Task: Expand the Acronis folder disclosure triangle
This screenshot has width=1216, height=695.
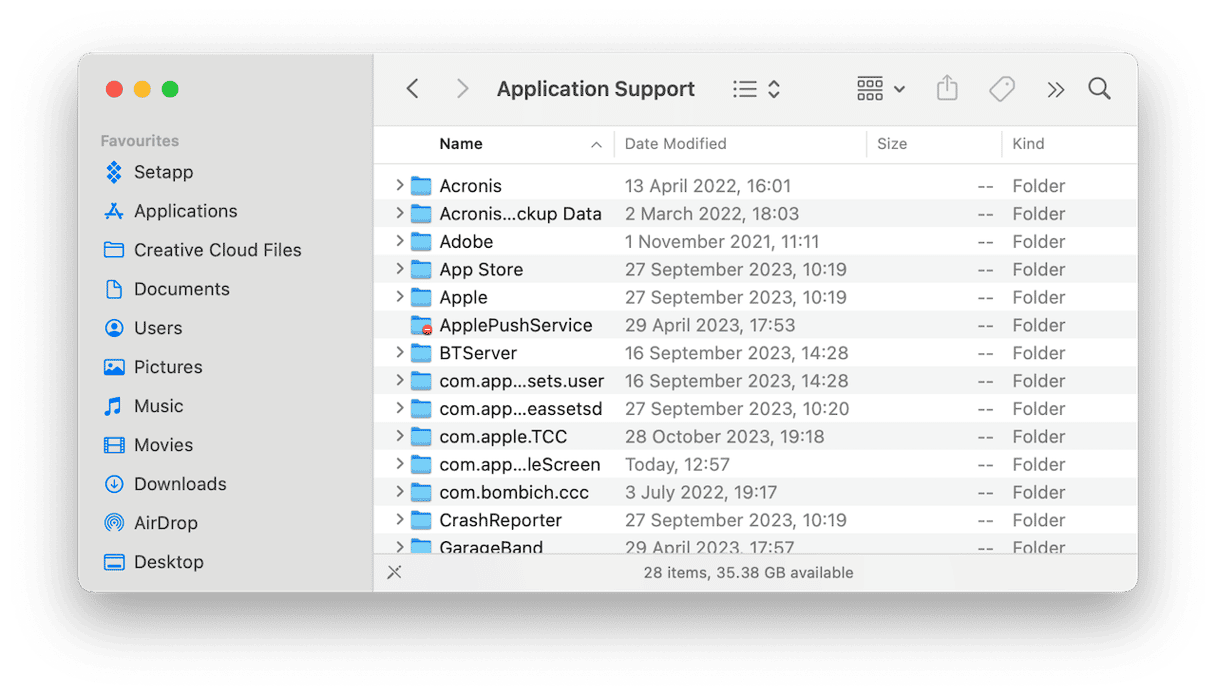Action: coord(399,185)
